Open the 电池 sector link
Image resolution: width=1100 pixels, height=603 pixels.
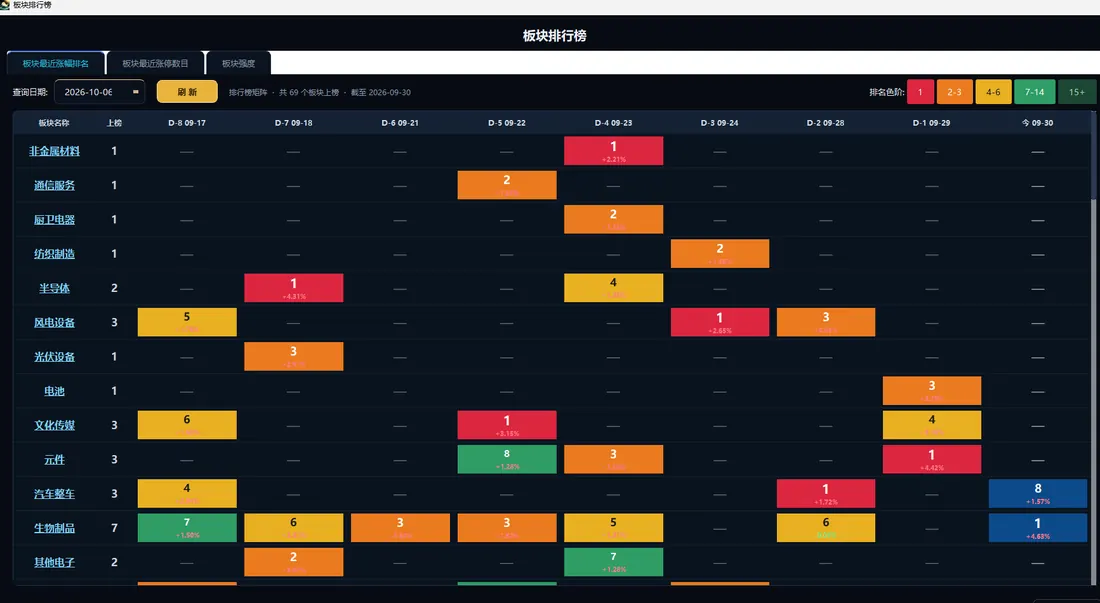point(54,391)
